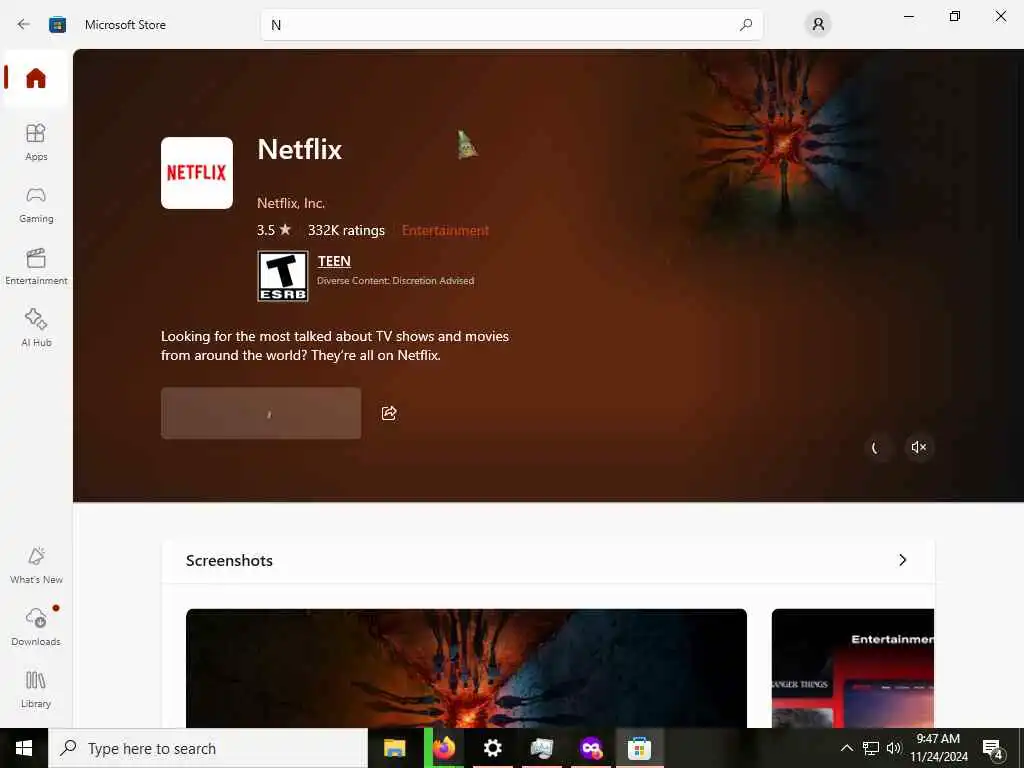Open the network status tray icon
This screenshot has height=768, width=1024.
tap(871, 748)
